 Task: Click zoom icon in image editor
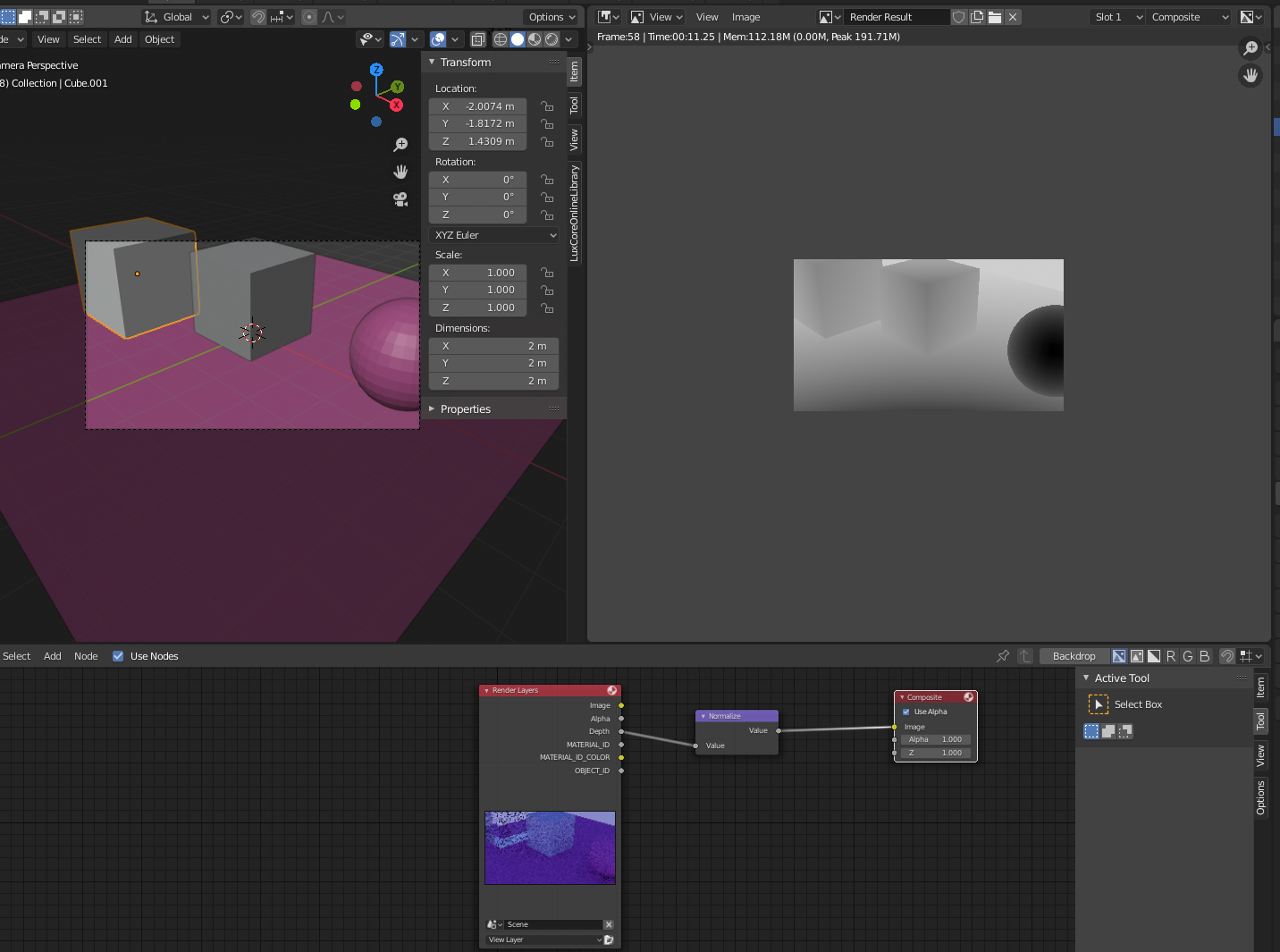(1251, 48)
